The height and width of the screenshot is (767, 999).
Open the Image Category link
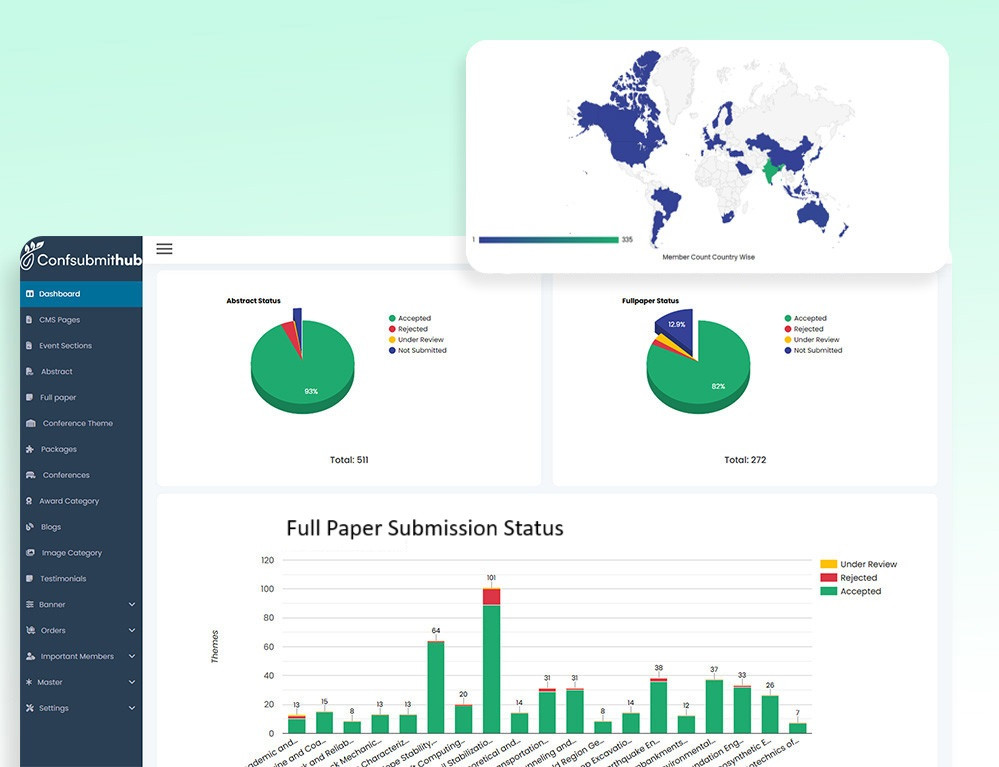71,553
